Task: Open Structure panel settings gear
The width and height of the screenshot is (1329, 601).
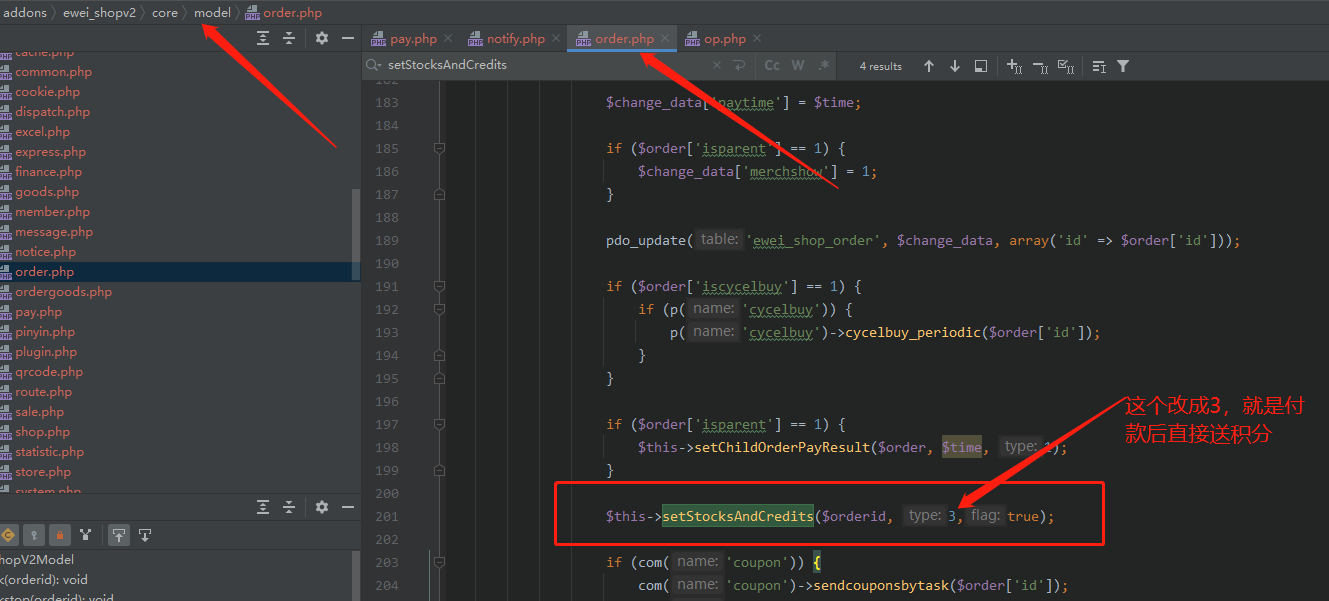Action: coord(322,507)
